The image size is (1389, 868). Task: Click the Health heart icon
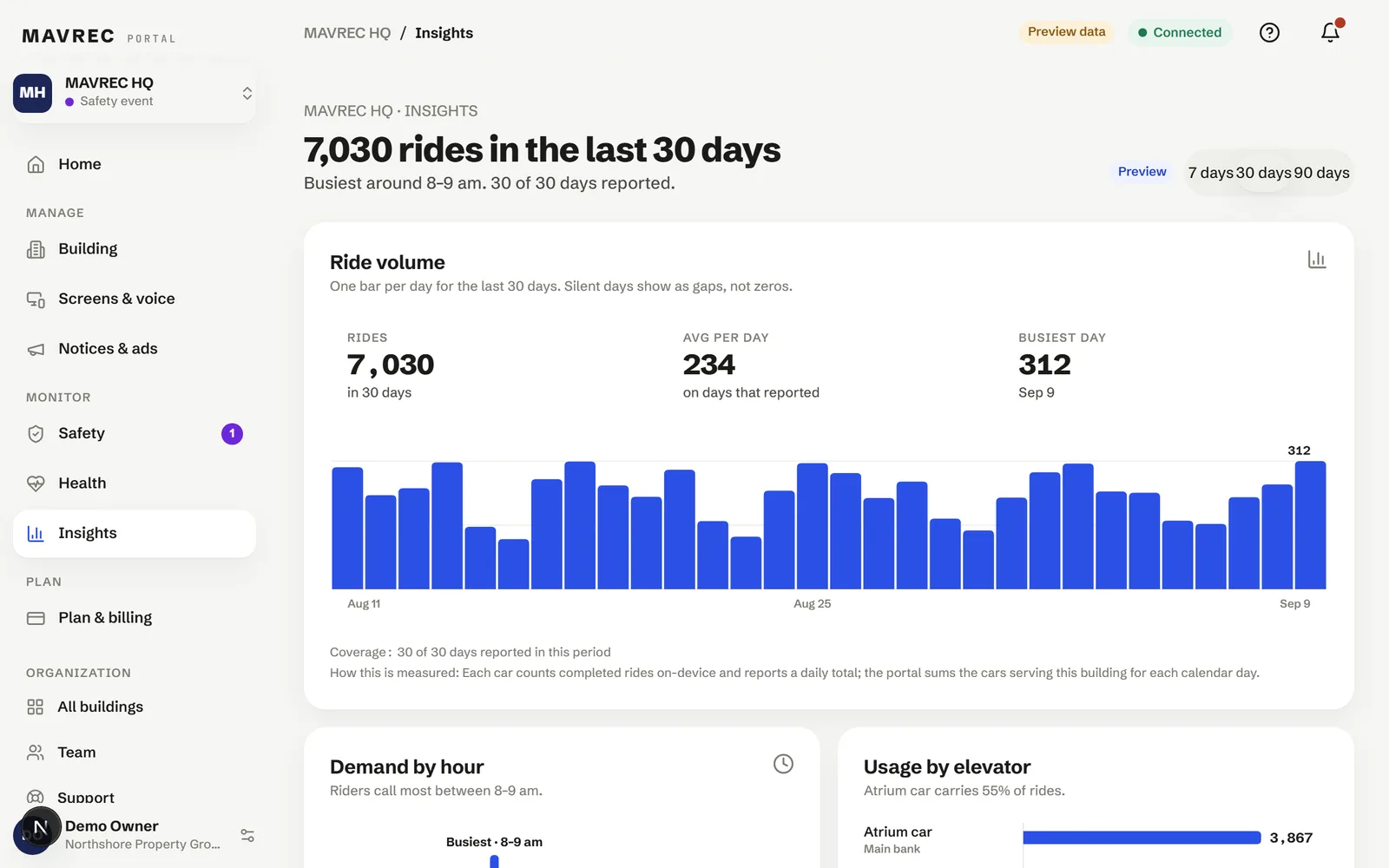coord(36,483)
